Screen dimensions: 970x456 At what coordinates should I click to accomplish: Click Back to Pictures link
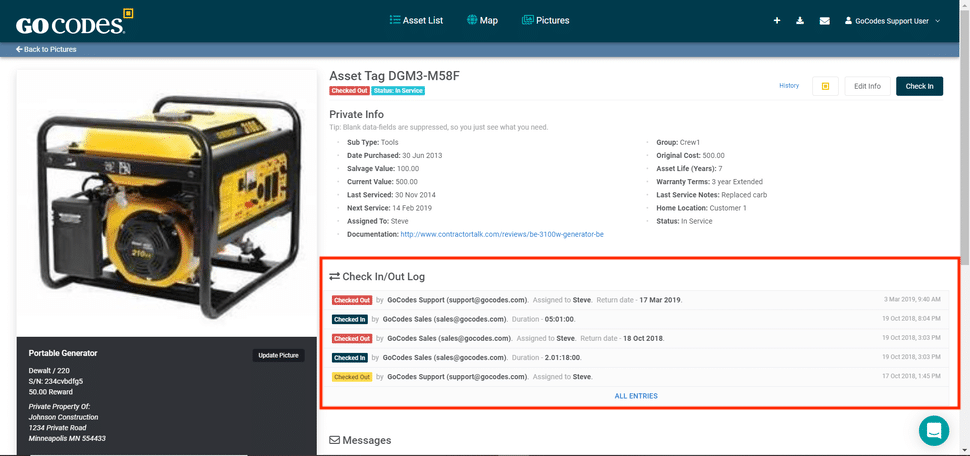pos(46,49)
